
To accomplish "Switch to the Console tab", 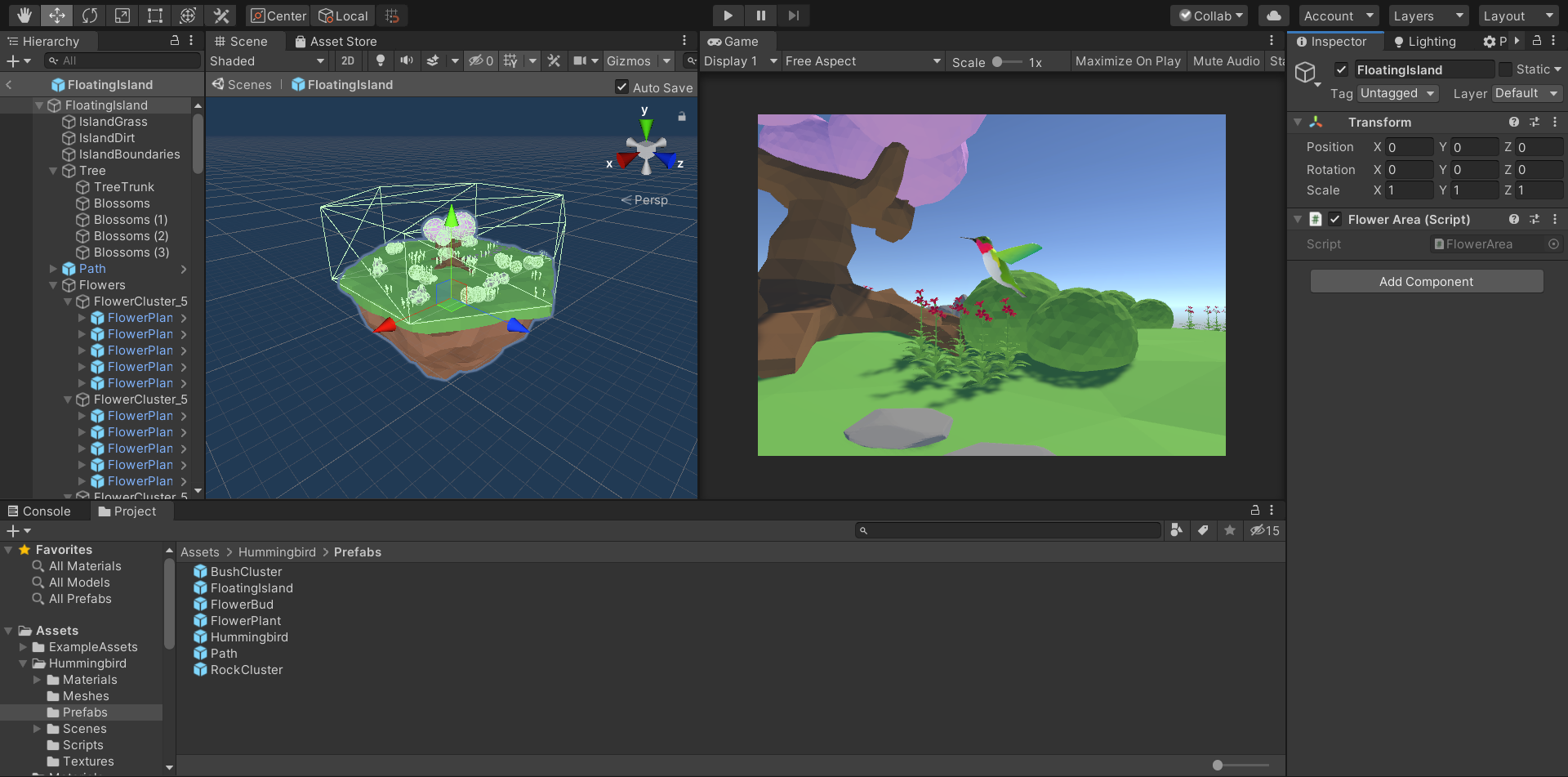I will (39, 511).
